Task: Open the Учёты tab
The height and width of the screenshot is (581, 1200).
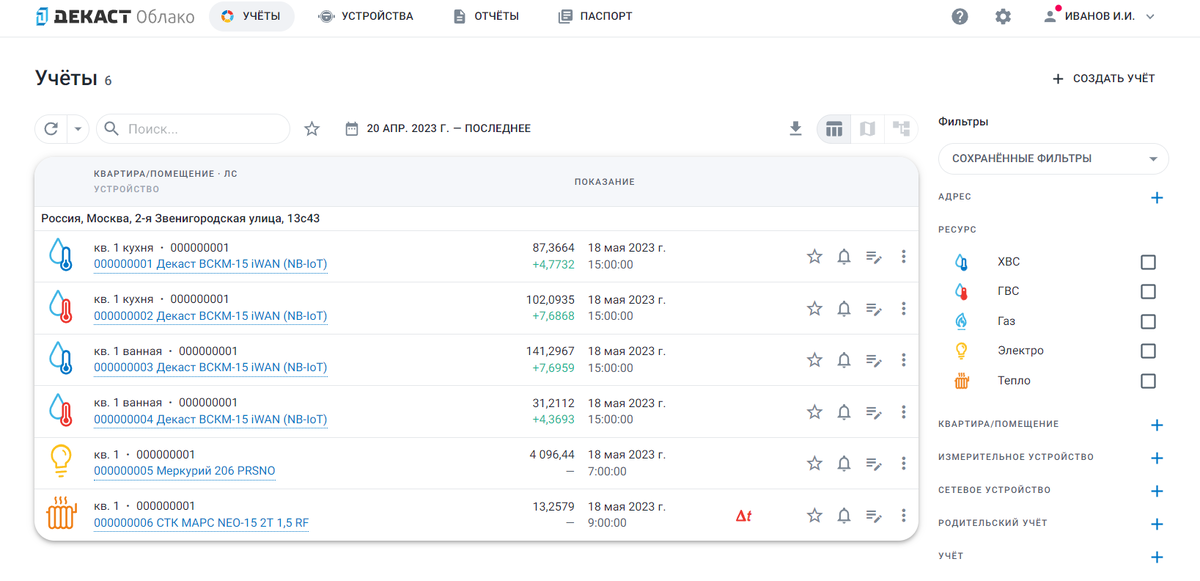Action: click(x=251, y=17)
